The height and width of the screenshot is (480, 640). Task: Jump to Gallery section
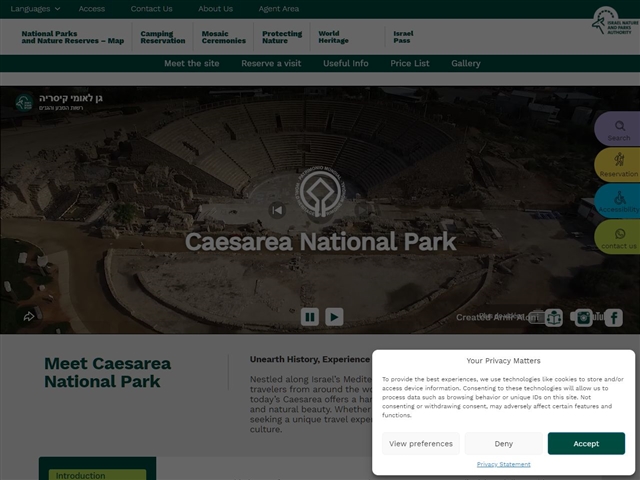point(466,63)
